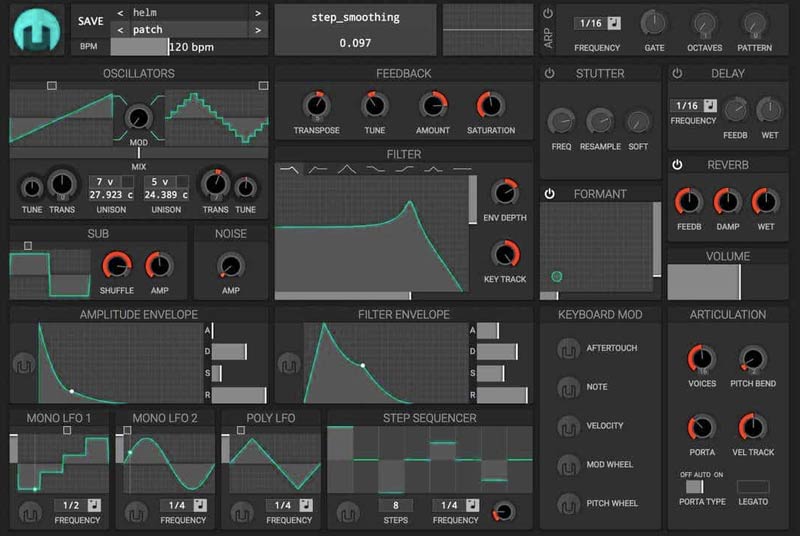The image size is (800, 536).
Task: Enable the ARP power button
Action: click(x=548, y=13)
